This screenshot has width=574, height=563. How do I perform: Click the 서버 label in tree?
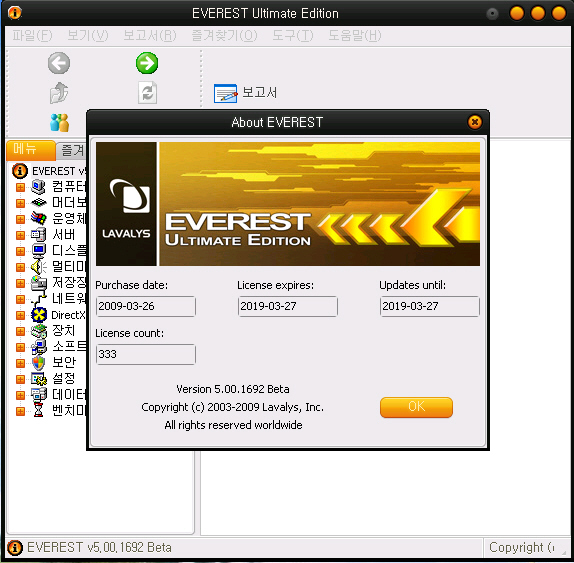coord(64,235)
